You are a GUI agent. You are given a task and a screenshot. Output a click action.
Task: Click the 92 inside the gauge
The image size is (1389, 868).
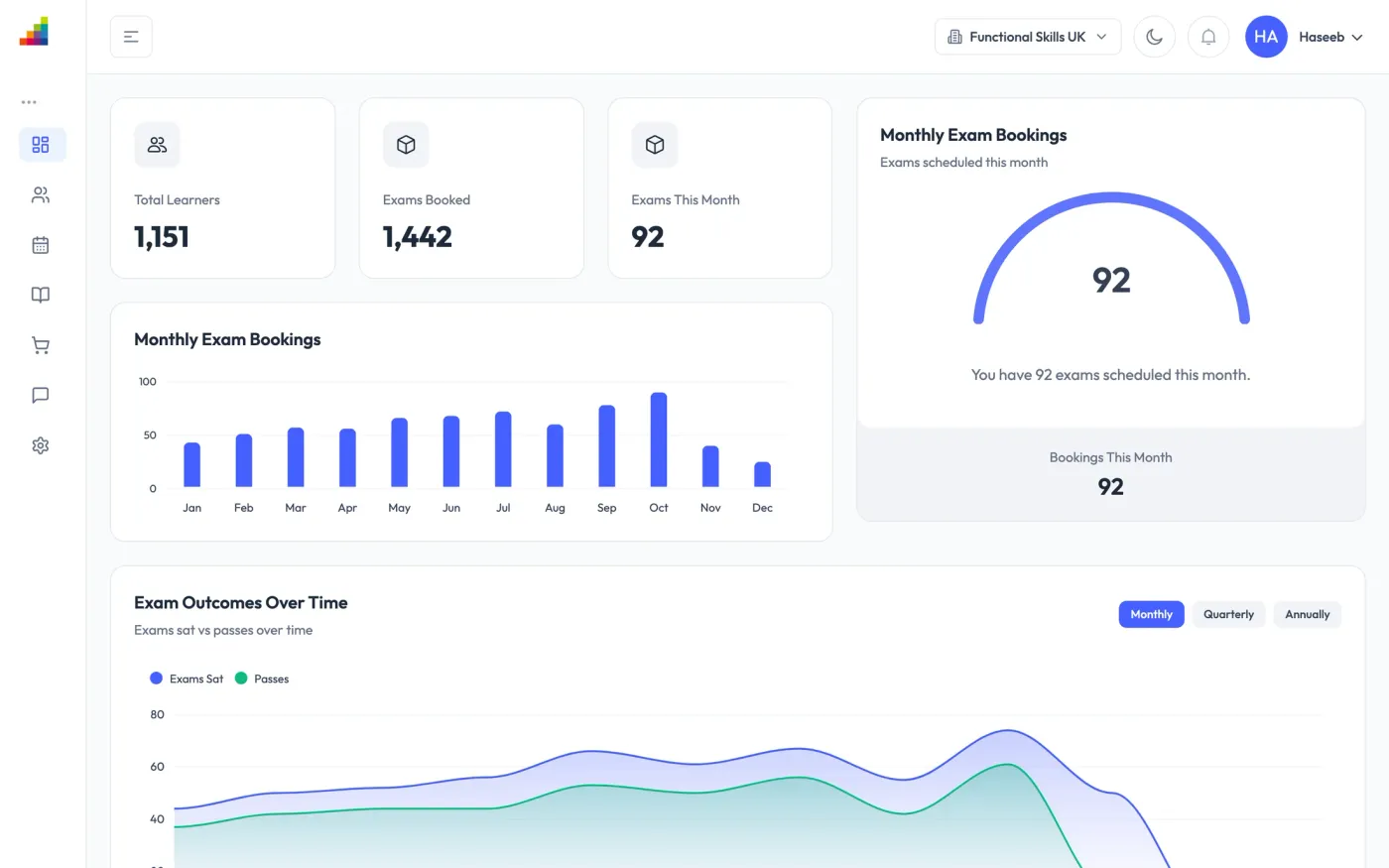(1111, 281)
